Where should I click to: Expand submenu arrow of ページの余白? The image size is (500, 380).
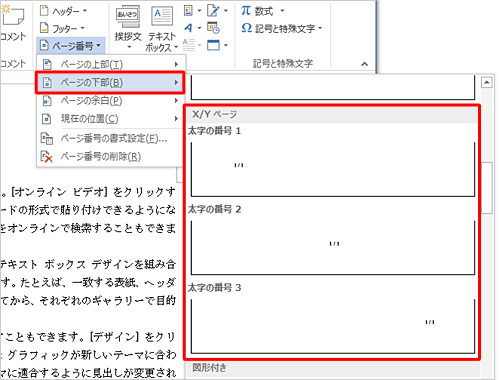tap(176, 100)
